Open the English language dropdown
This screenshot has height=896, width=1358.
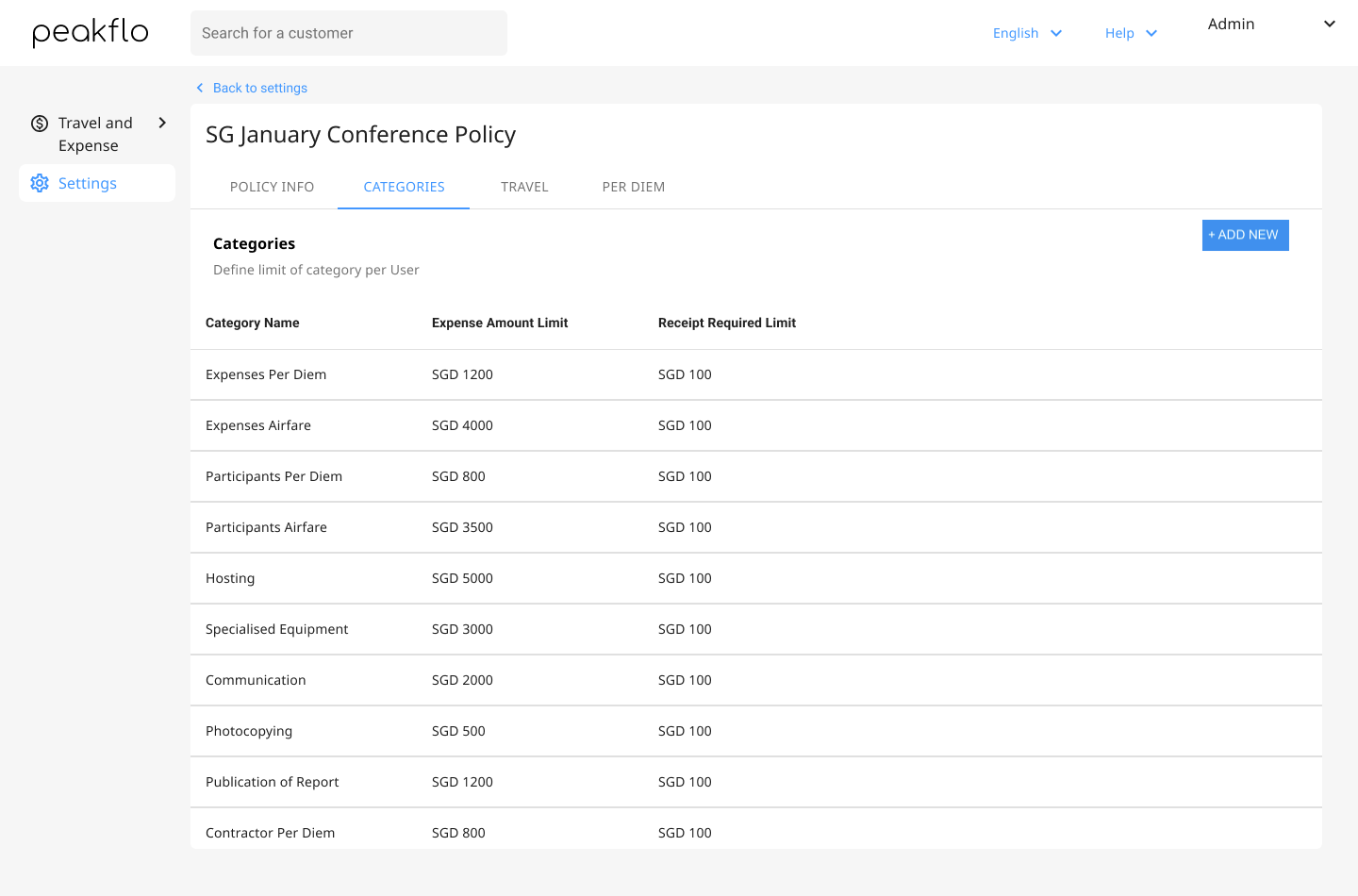pyautogui.click(x=1028, y=33)
